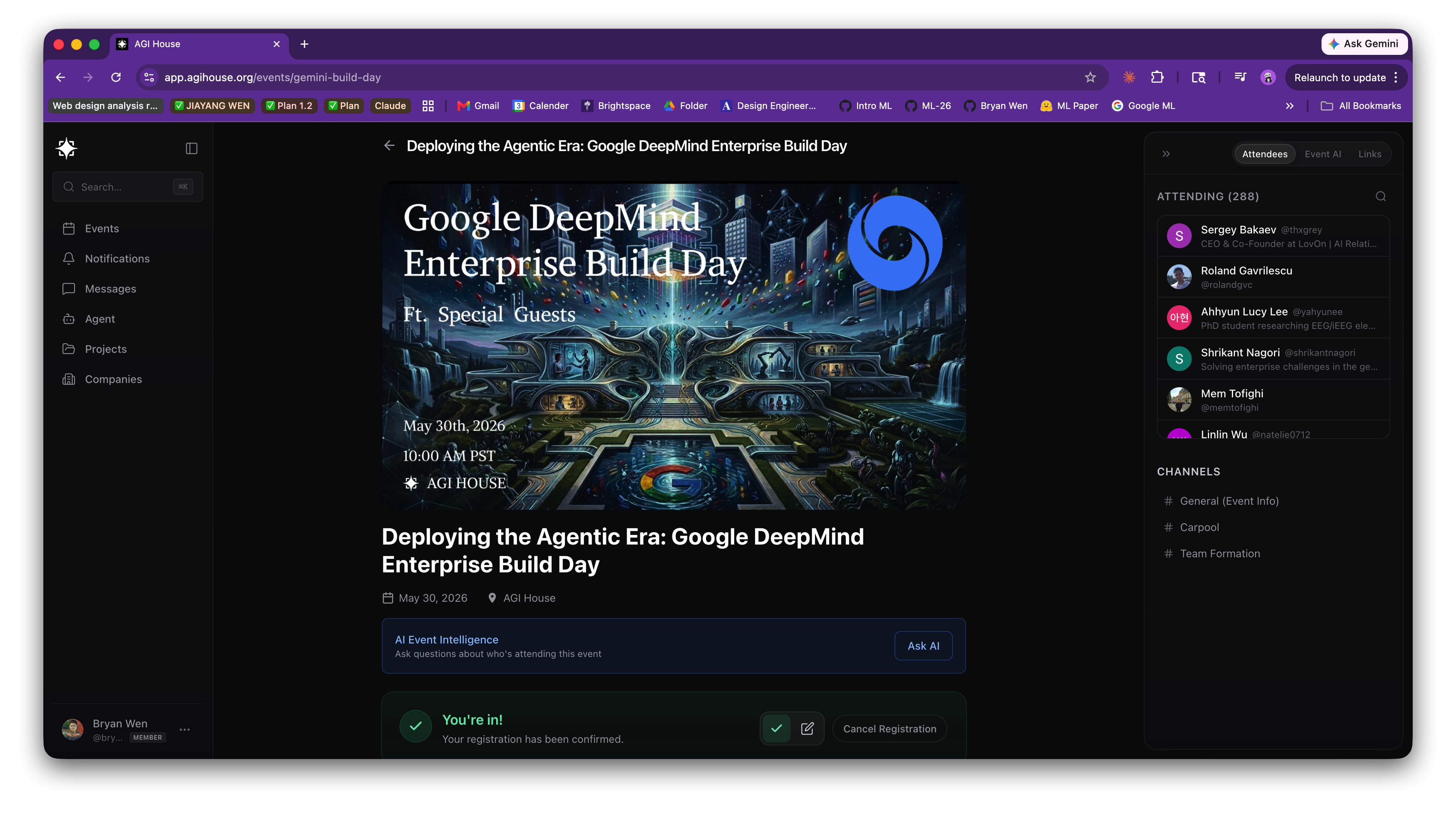Click the tab search screen icon

[1198, 77]
